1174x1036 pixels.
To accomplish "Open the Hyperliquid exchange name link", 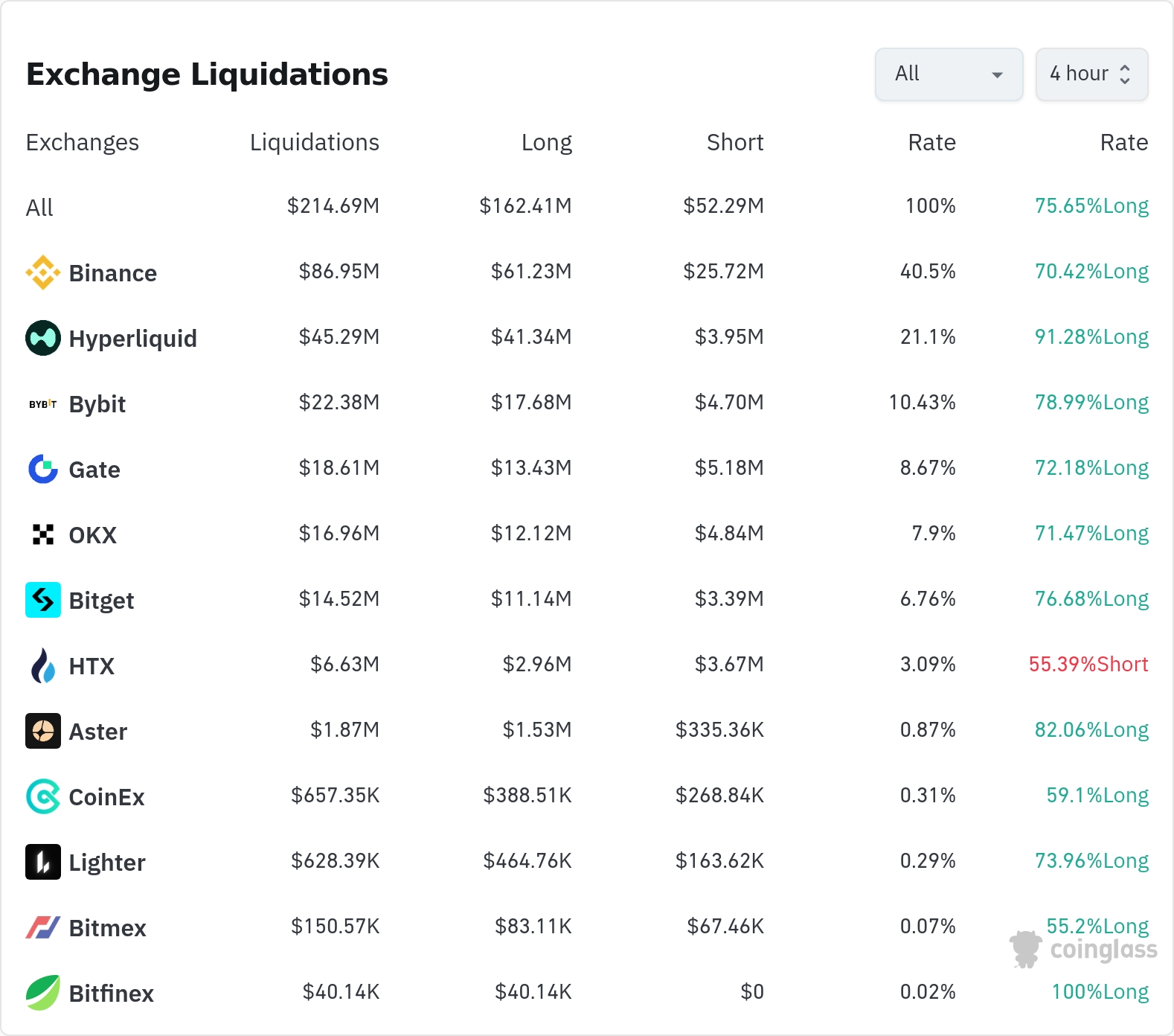I will (x=133, y=339).
